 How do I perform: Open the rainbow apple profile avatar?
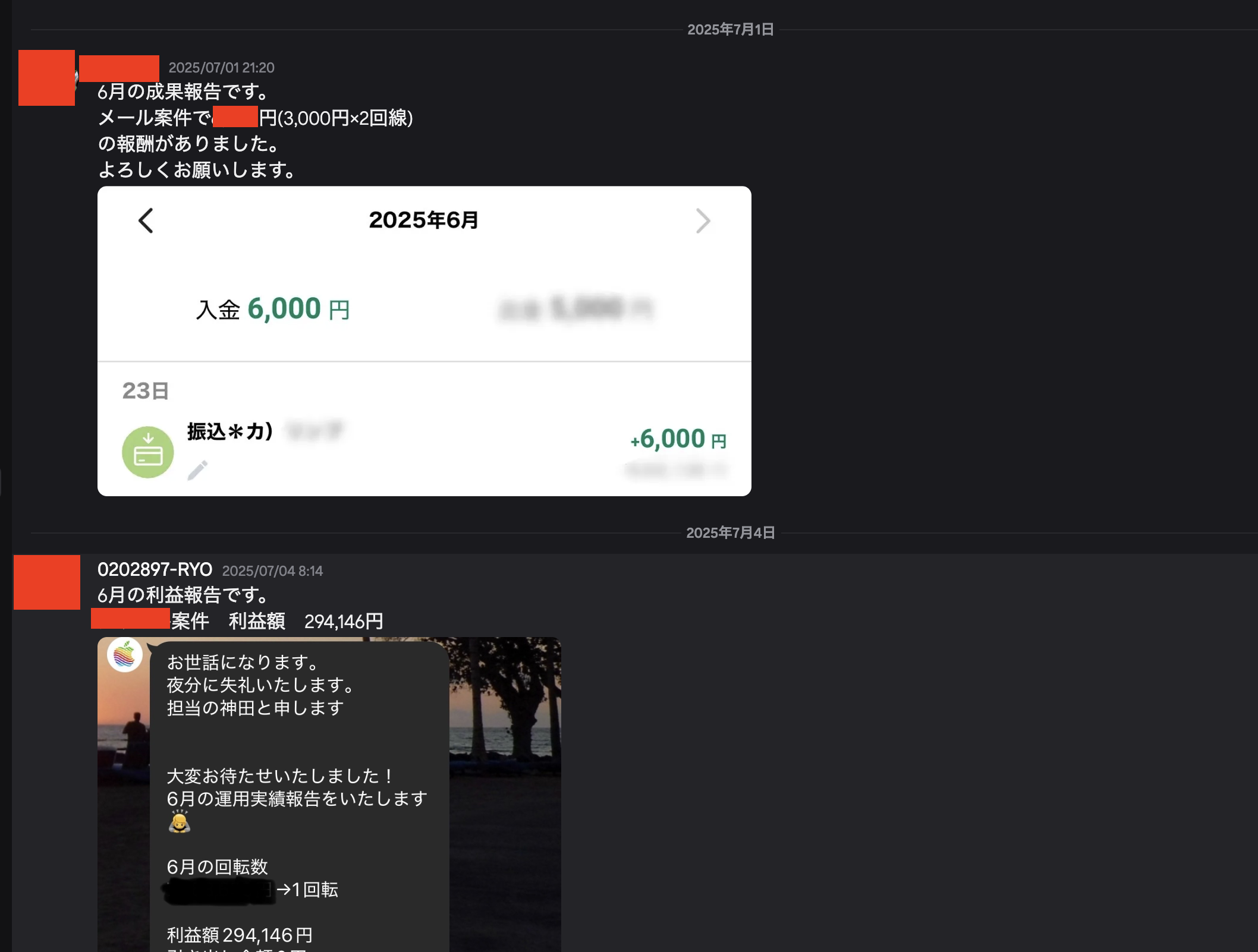click(125, 655)
